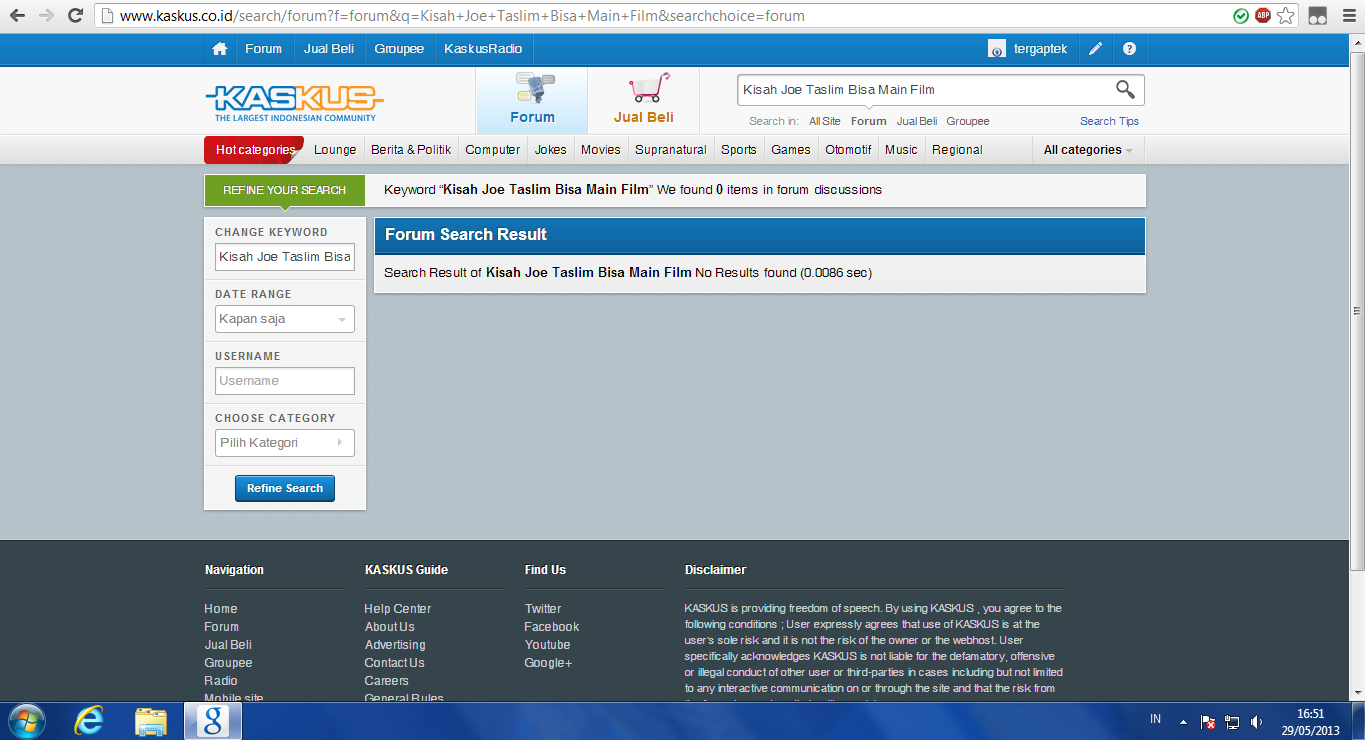
Task: Open the Music category
Action: click(x=901, y=150)
